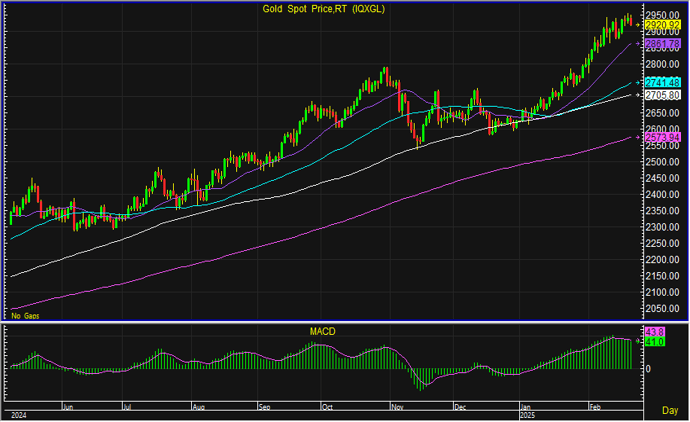Viewport: 690px width, 422px height.
Task: Click the Jun marker on the time axis
Action: tap(69, 408)
